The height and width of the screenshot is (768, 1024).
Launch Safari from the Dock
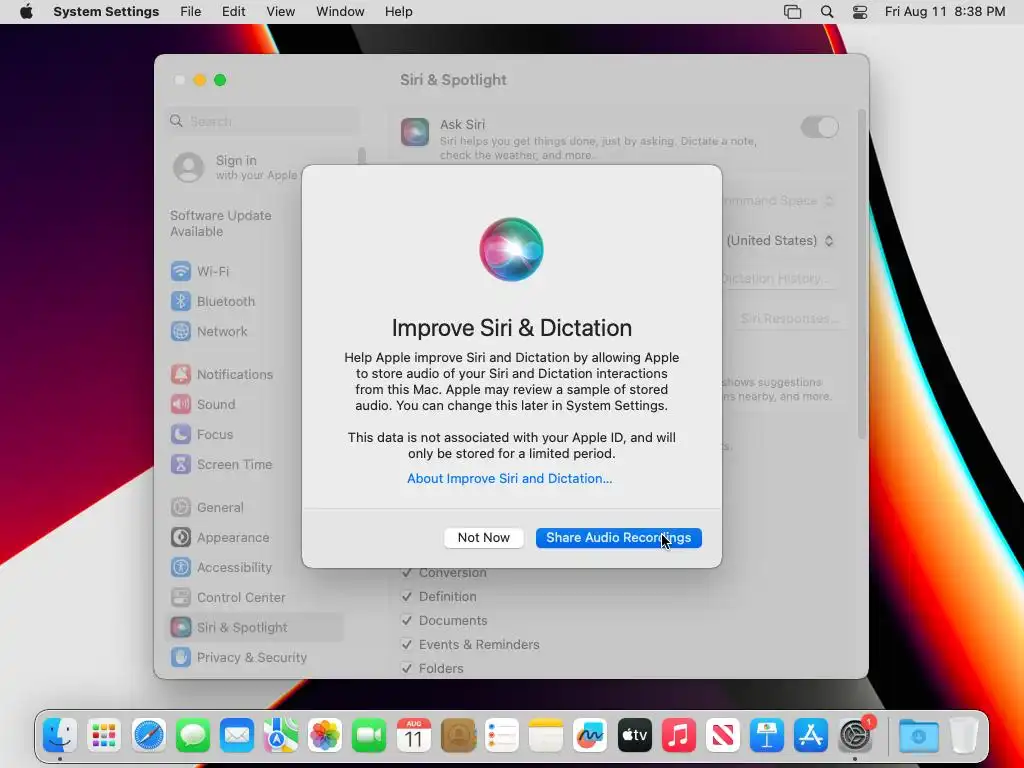tap(148, 736)
